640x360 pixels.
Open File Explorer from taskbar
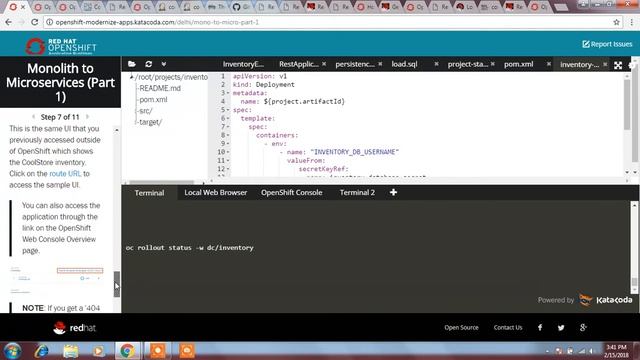71,351
